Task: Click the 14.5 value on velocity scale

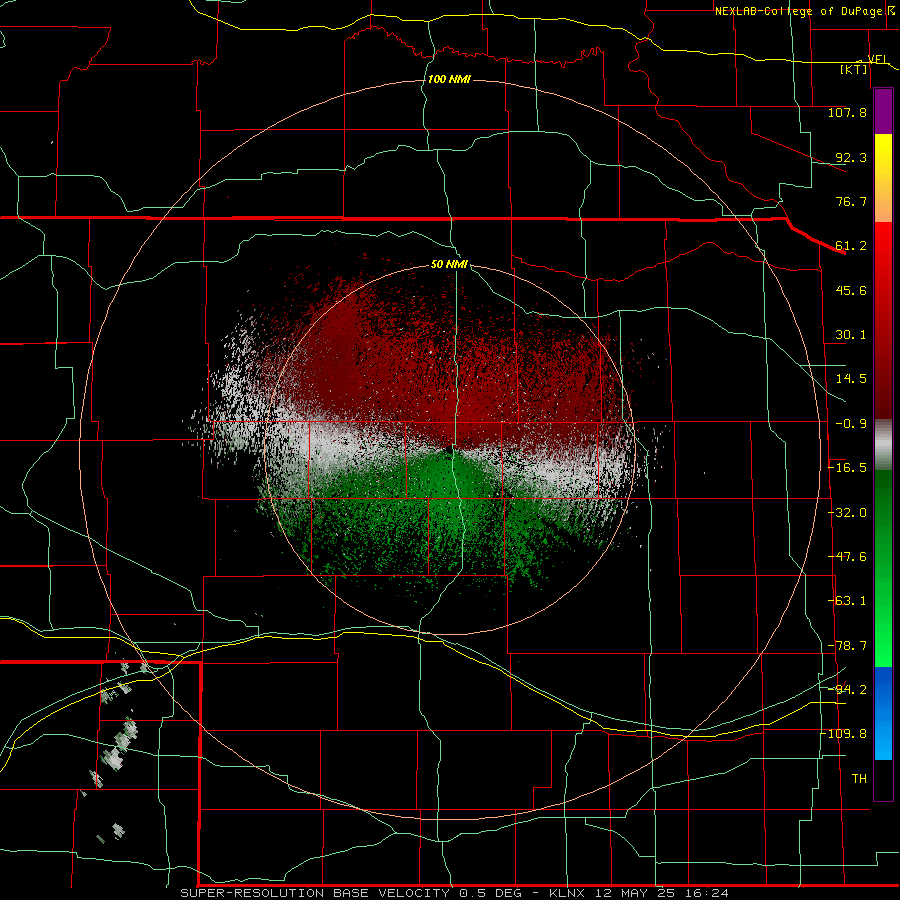Action: [851, 379]
